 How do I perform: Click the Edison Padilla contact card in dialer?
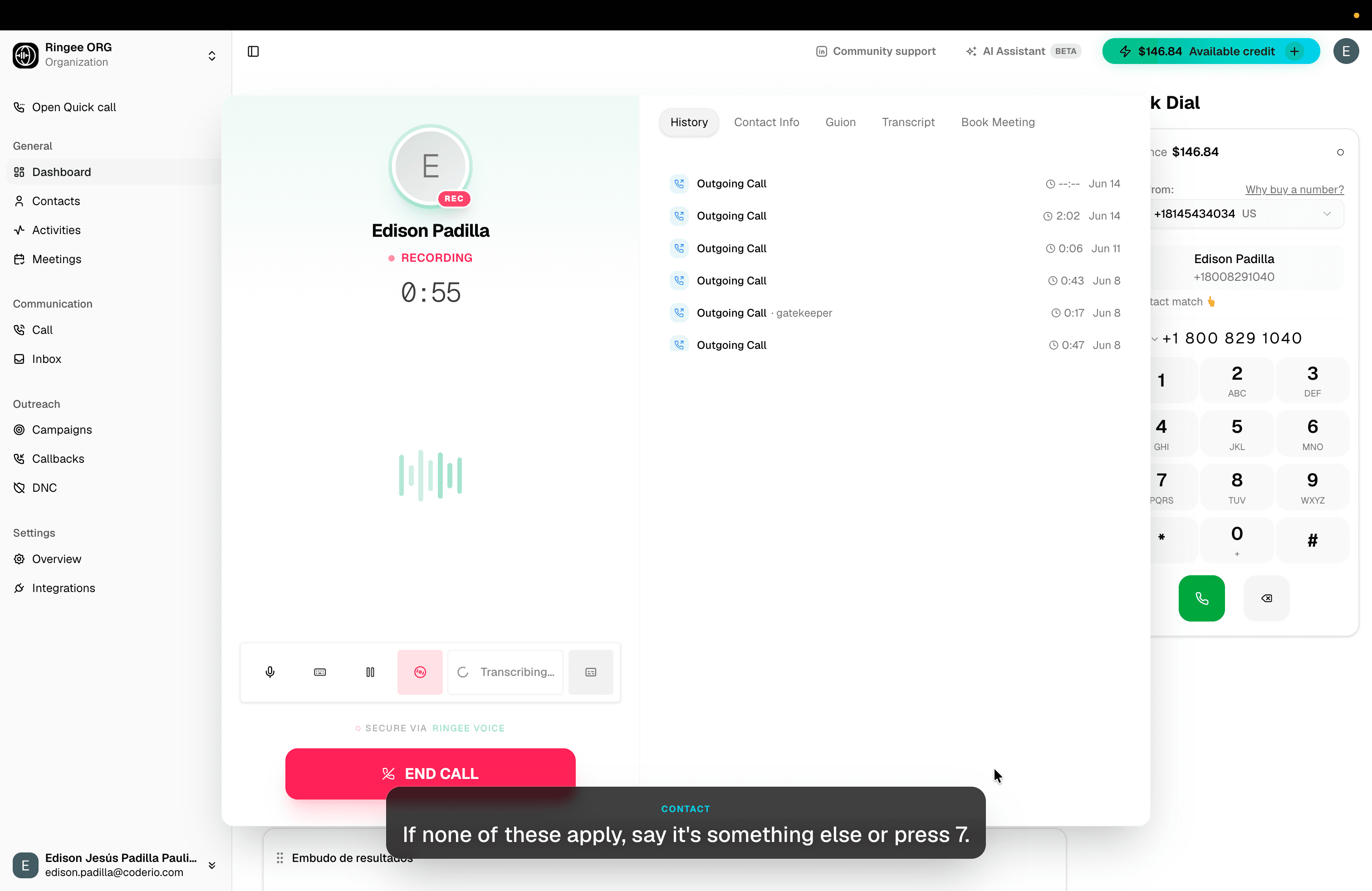(x=1247, y=268)
